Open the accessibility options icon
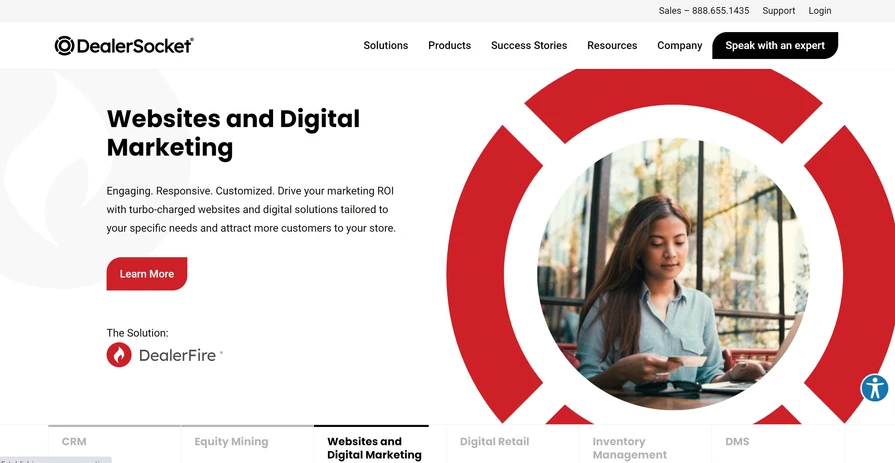The width and height of the screenshot is (895, 463). [x=874, y=388]
